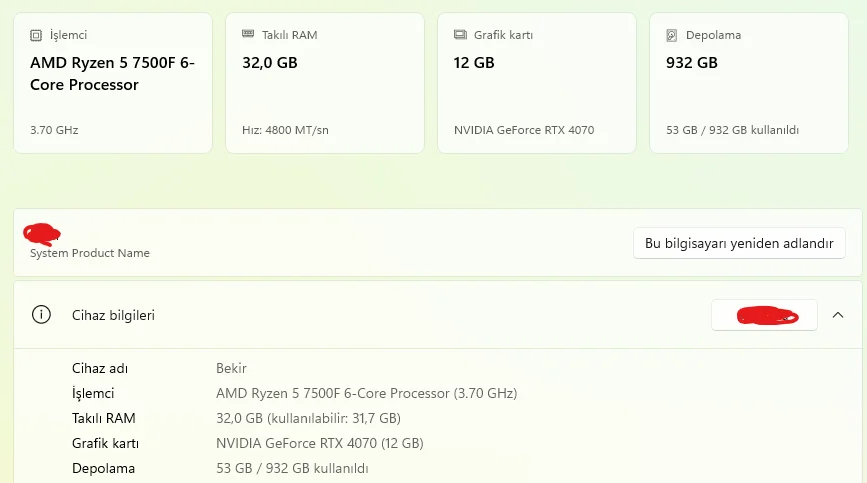Screen dimensions: 867x483
Task: Select the device name value Bekir
Action: point(231,368)
